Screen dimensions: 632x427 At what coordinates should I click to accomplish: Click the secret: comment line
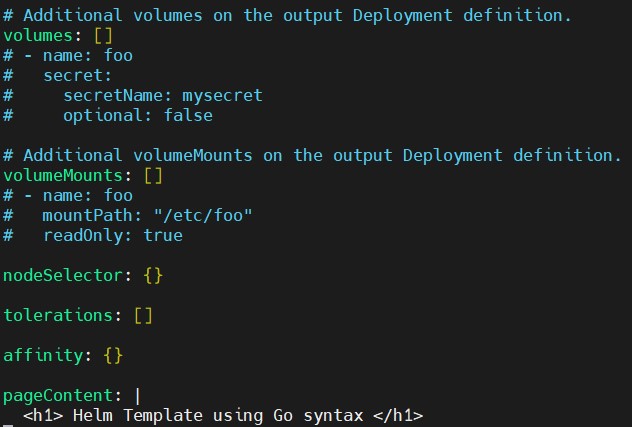click(x=58, y=76)
